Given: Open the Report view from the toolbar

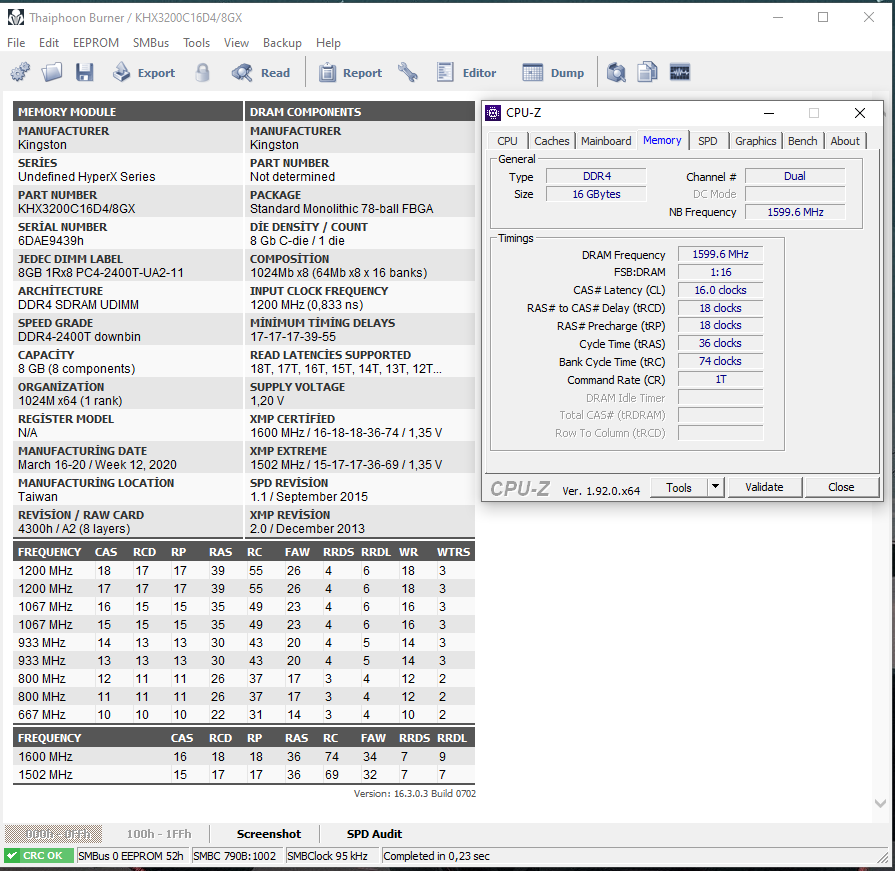Looking at the screenshot, I should (x=350, y=73).
